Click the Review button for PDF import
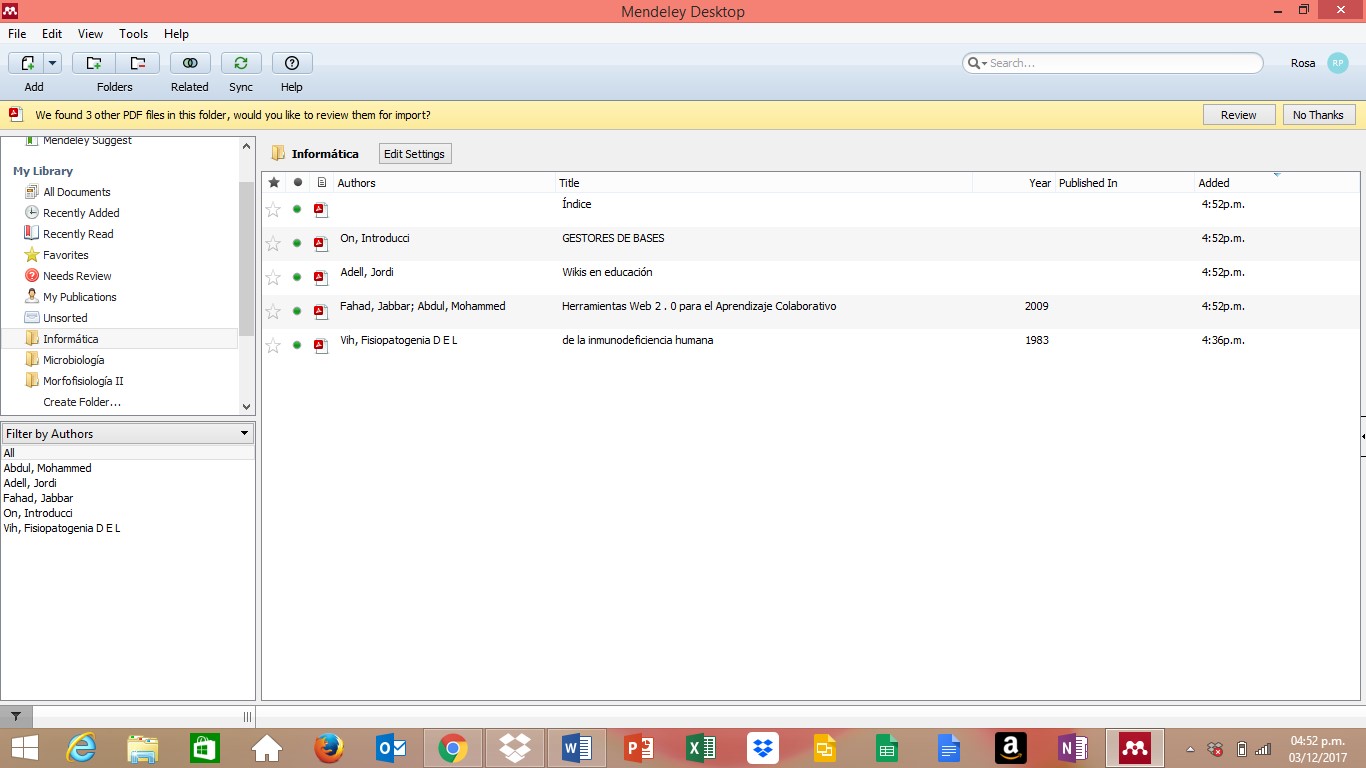 click(x=1238, y=115)
